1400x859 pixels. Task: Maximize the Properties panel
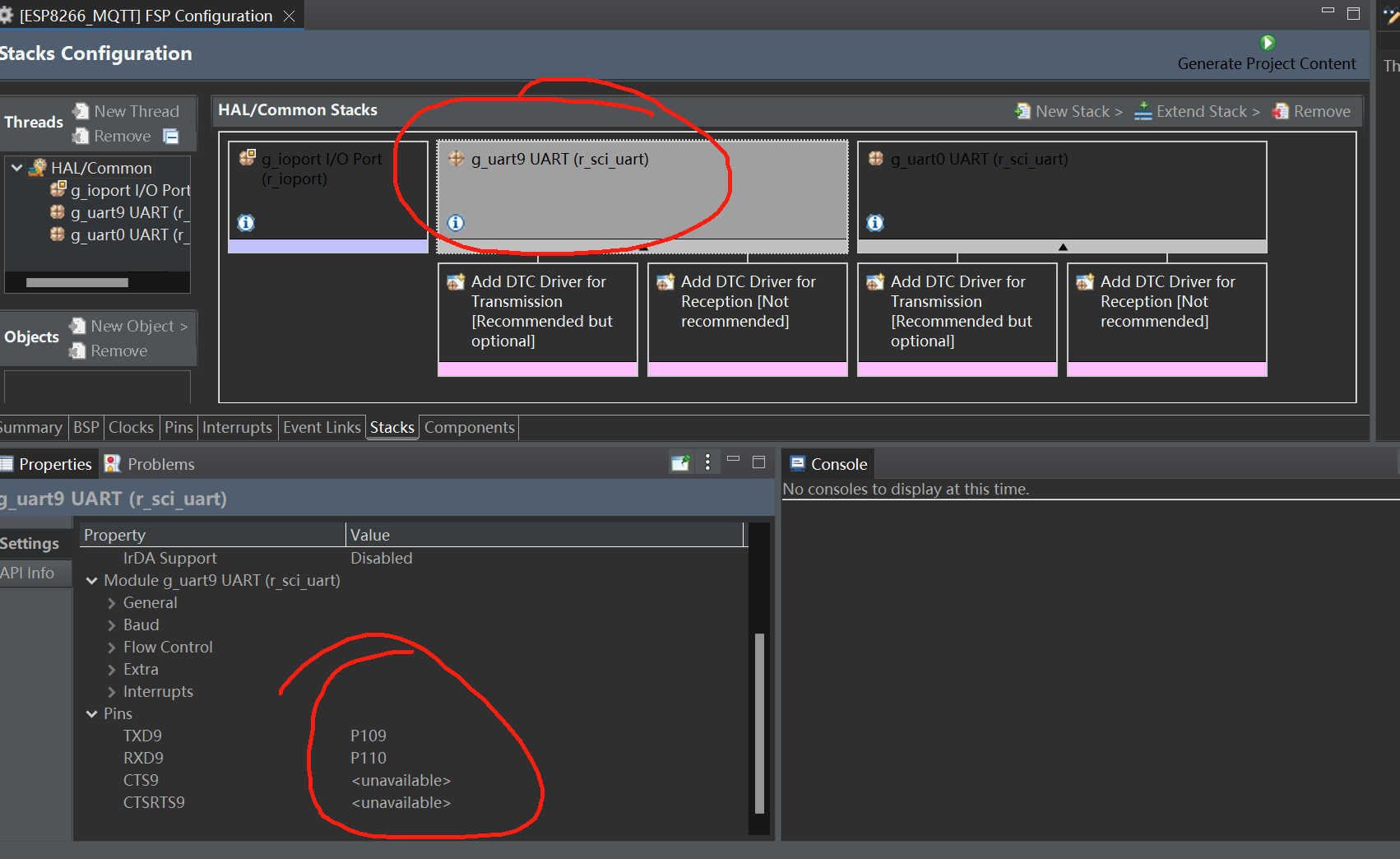point(759,462)
